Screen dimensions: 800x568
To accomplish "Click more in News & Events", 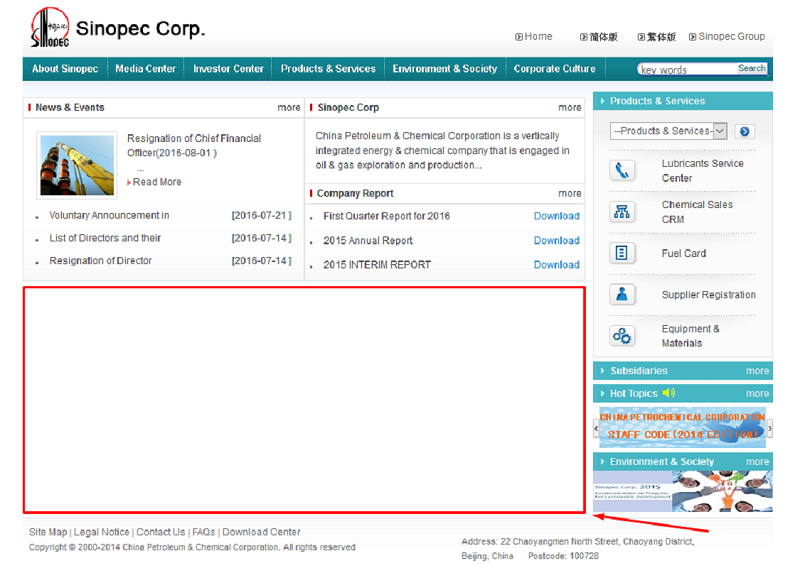I will (289, 108).
